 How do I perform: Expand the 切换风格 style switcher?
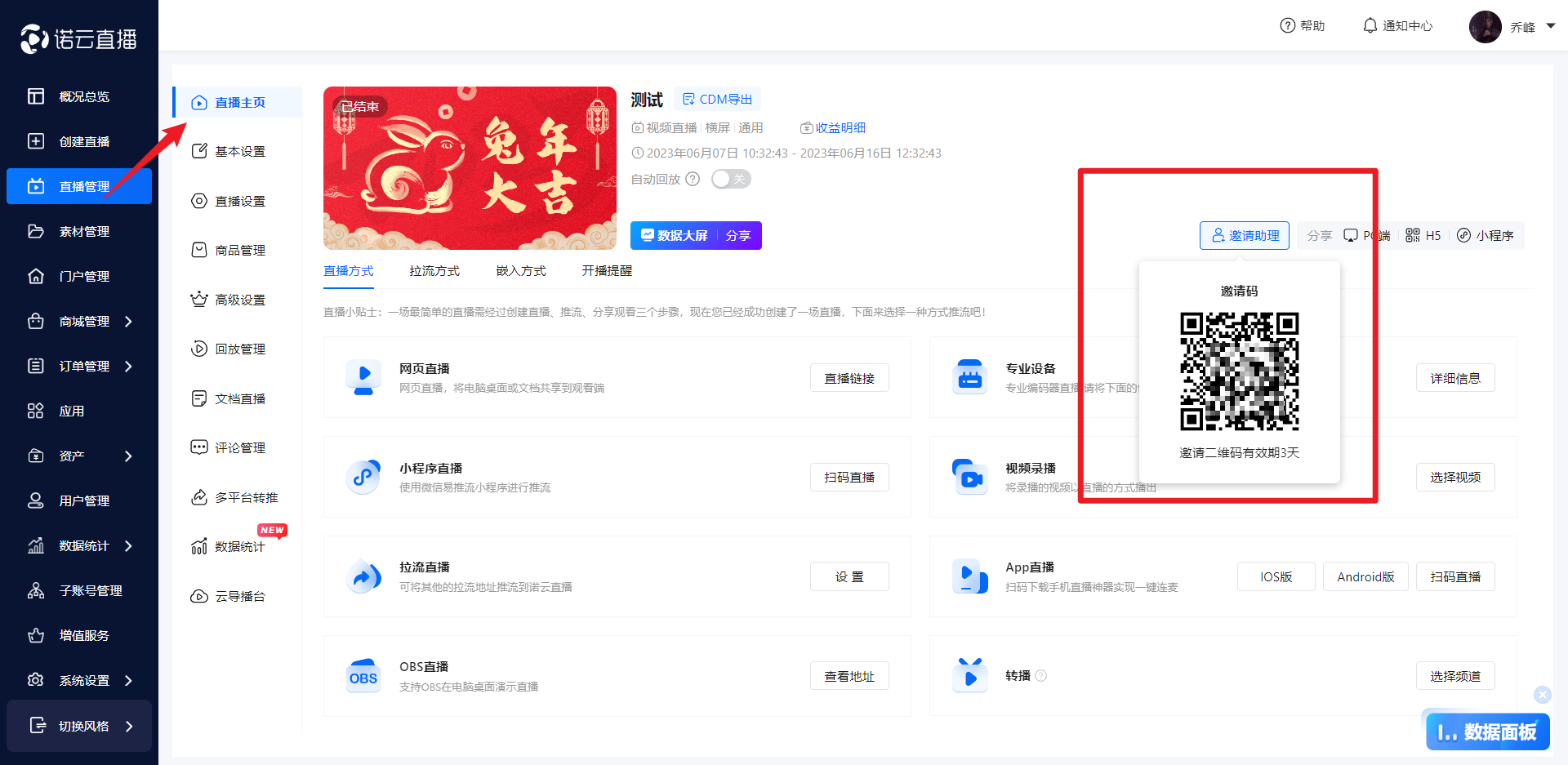(x=129, y=726)
